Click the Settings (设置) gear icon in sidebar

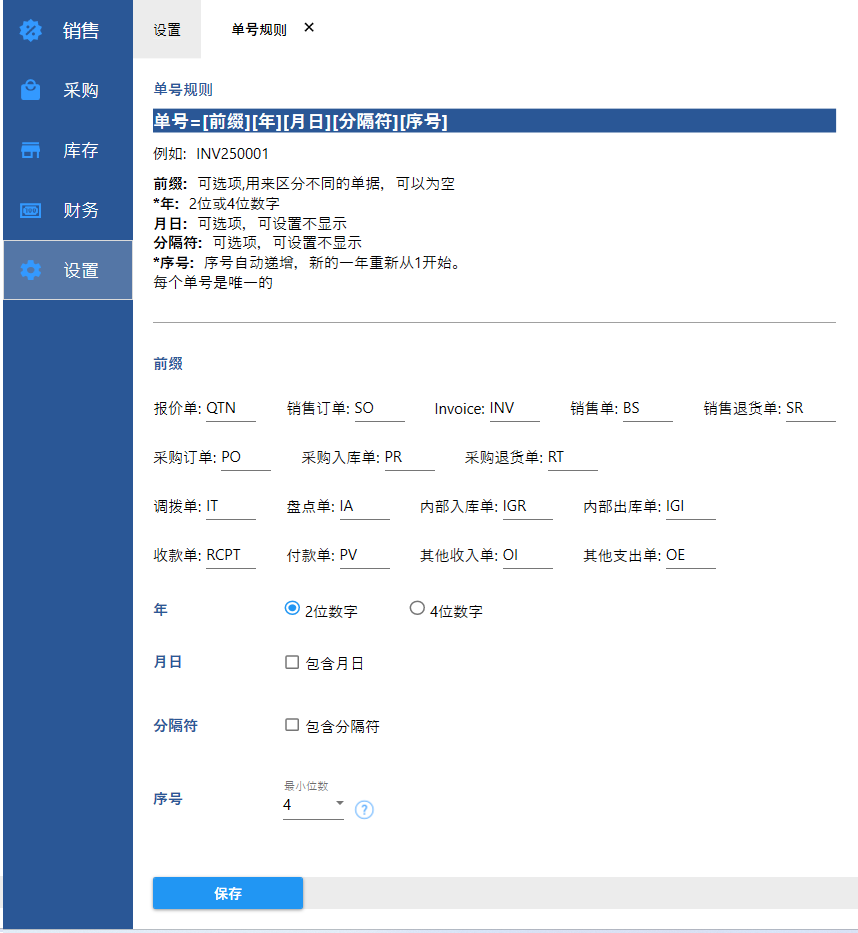coord(31,270)
